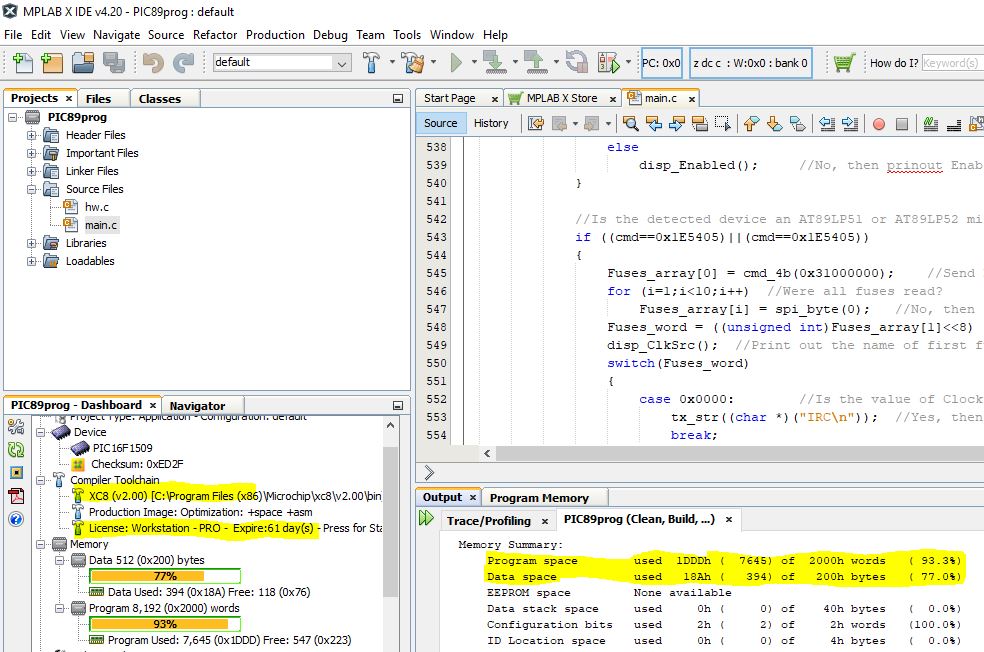Open the File menu

[13, 35]
